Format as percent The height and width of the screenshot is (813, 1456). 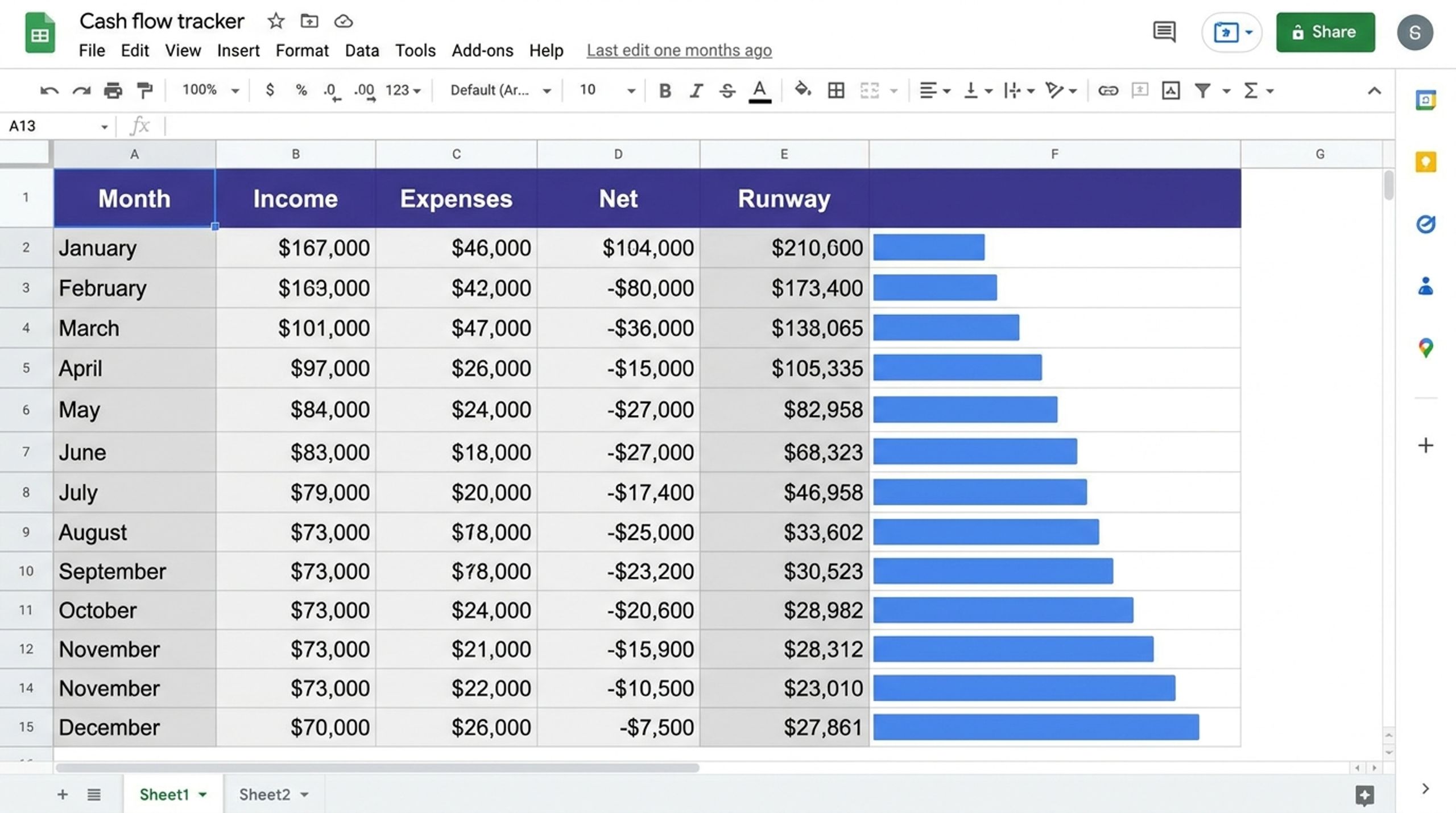pyautogui.click(x=301, y=90)
